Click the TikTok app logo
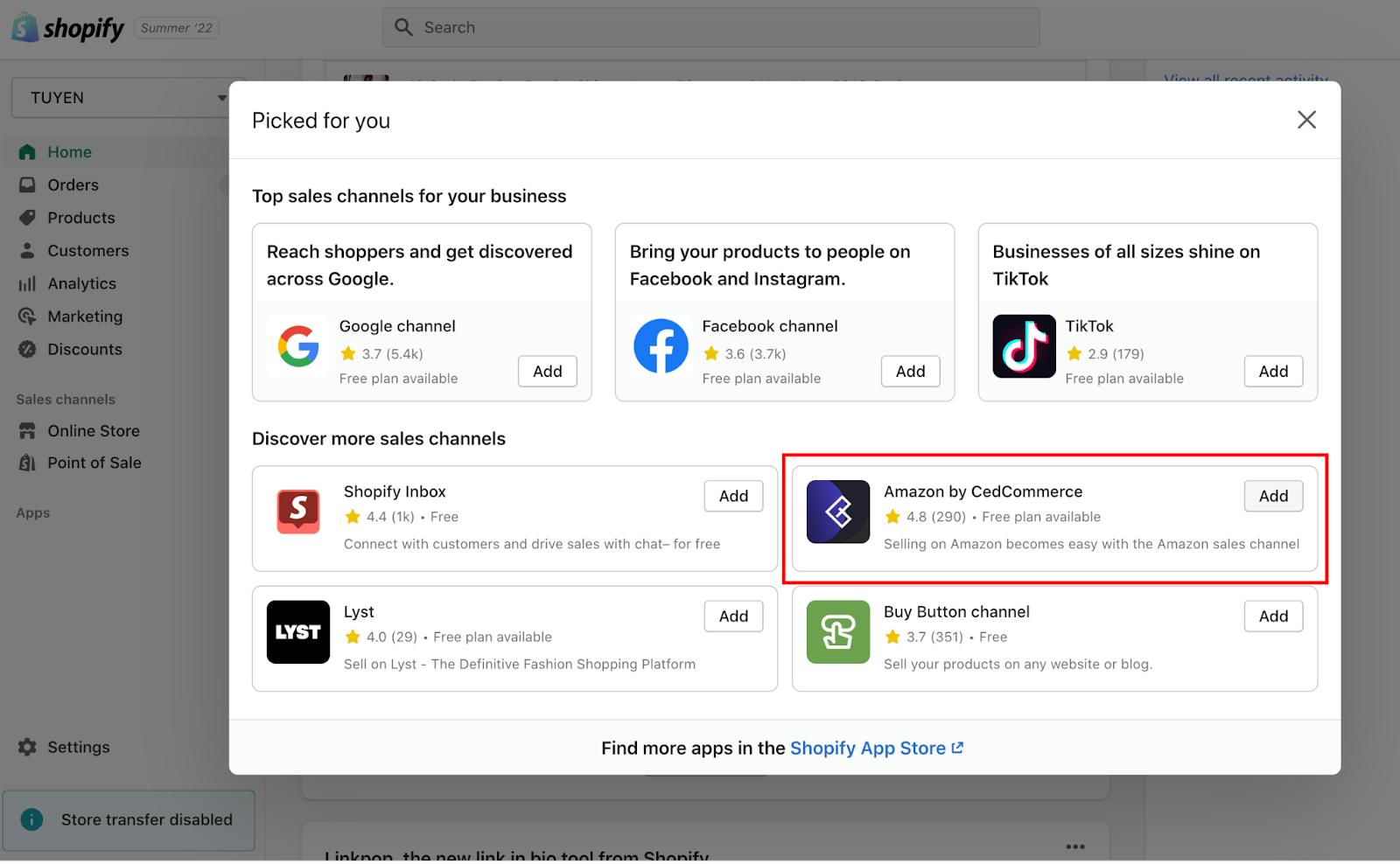 pos(1025,346)
